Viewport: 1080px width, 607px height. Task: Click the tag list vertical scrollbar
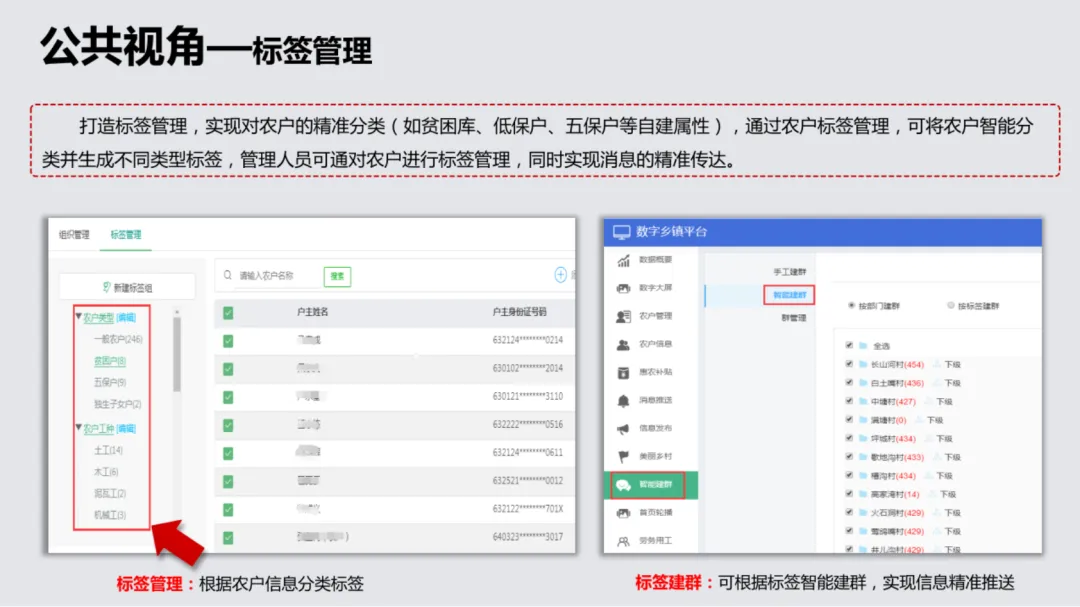point(177,353)
